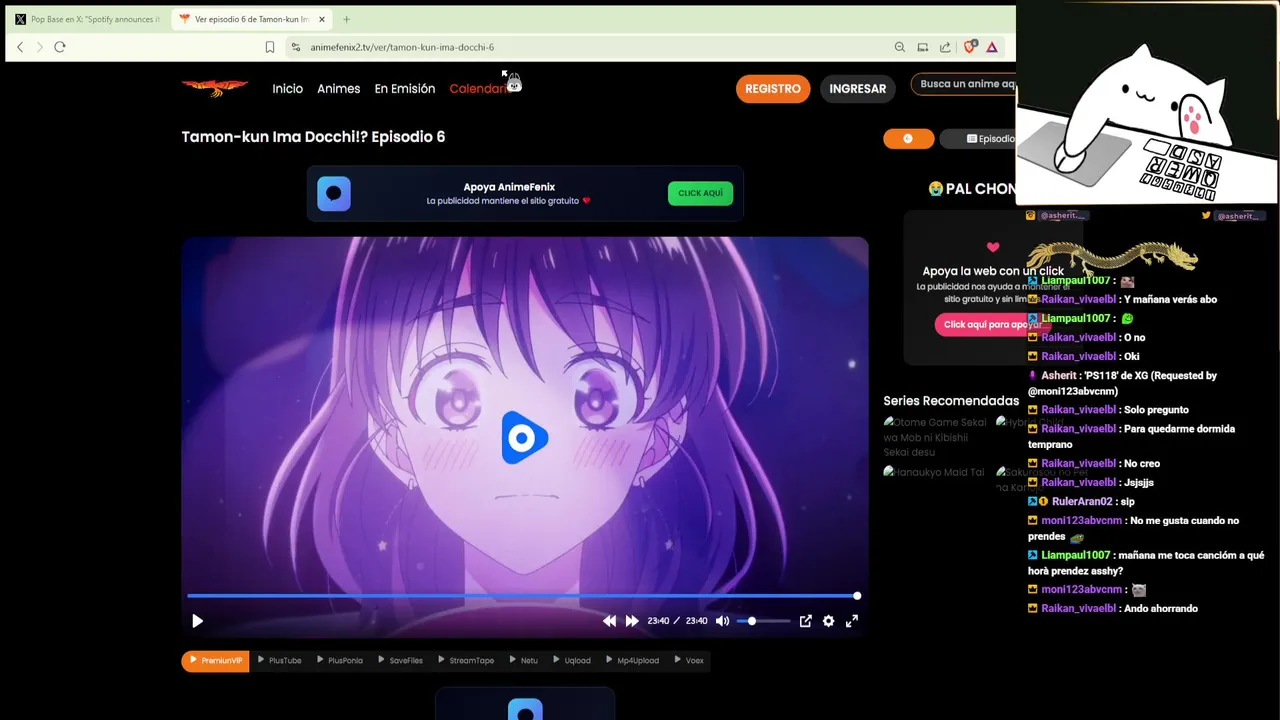Click username RulerAran02 in chat
Viewport: 1280px width, 720px height.
point(1081,502)
